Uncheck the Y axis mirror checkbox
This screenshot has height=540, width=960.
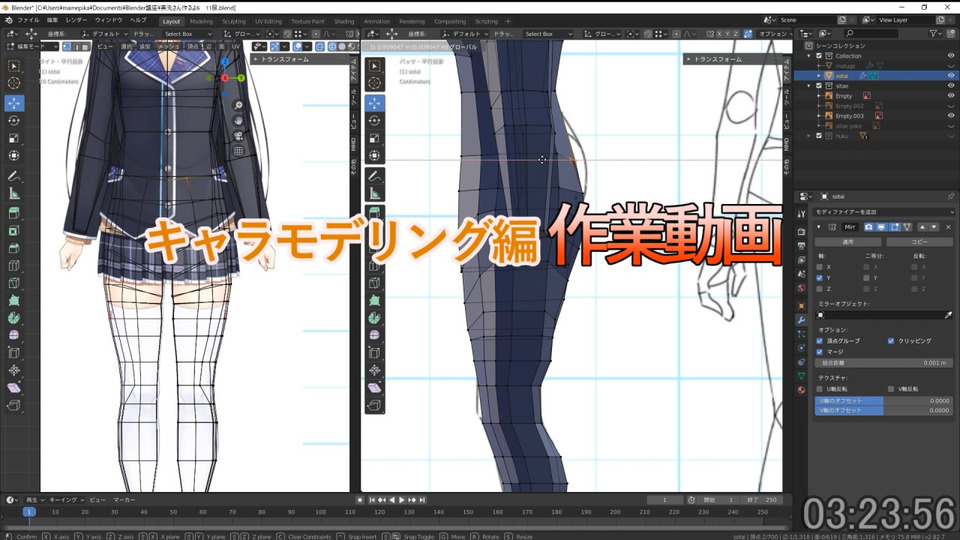(x=820, y=278)
